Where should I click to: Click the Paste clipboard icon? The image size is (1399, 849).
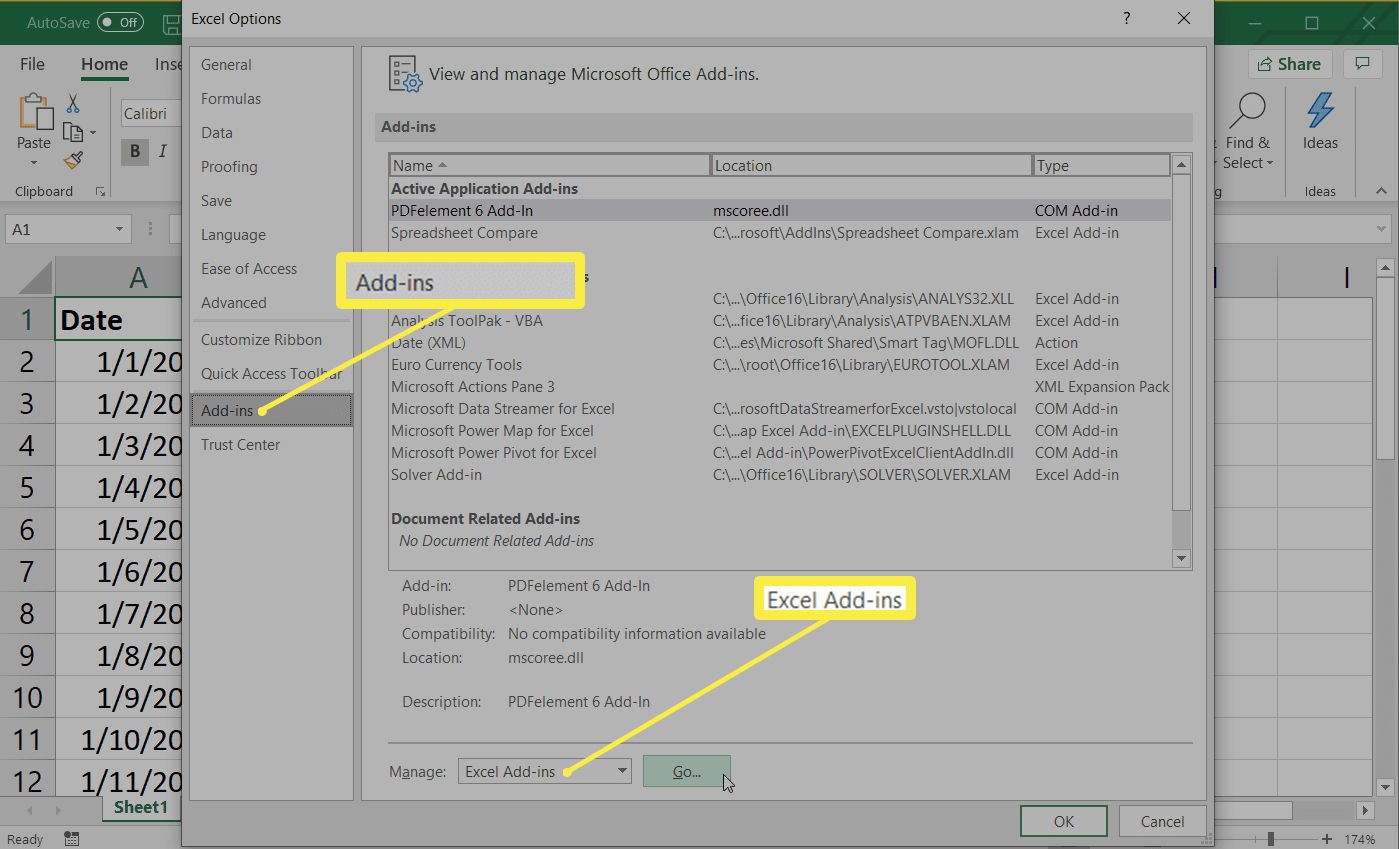point(35,113)
